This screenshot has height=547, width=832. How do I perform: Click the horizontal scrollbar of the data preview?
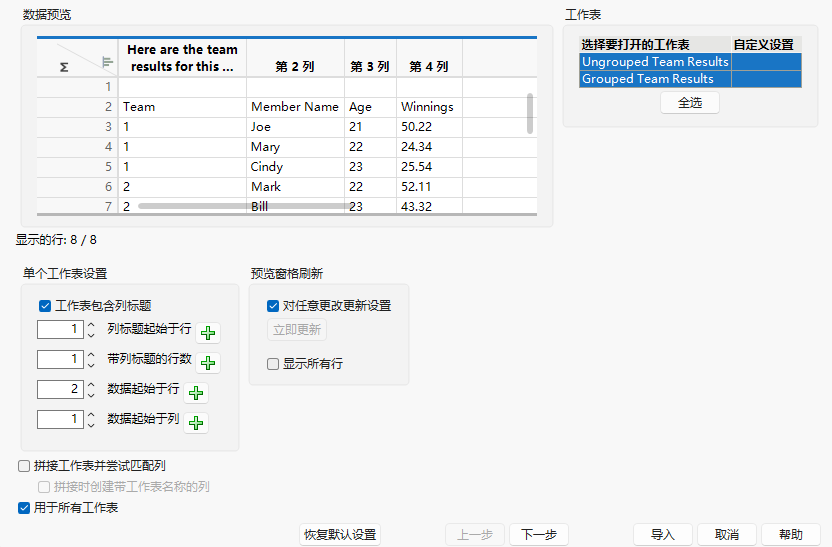pyautogui.click(x=244, y=206)
